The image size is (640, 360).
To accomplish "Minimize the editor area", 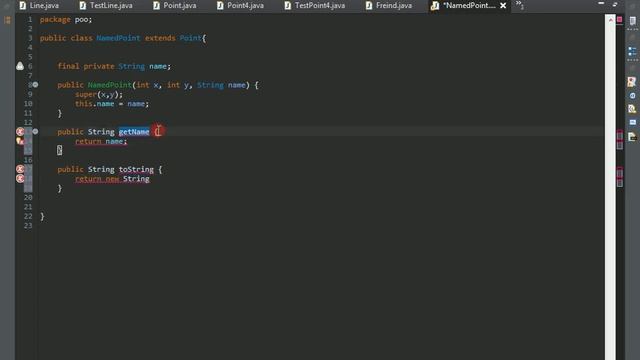I will [601, 4].
